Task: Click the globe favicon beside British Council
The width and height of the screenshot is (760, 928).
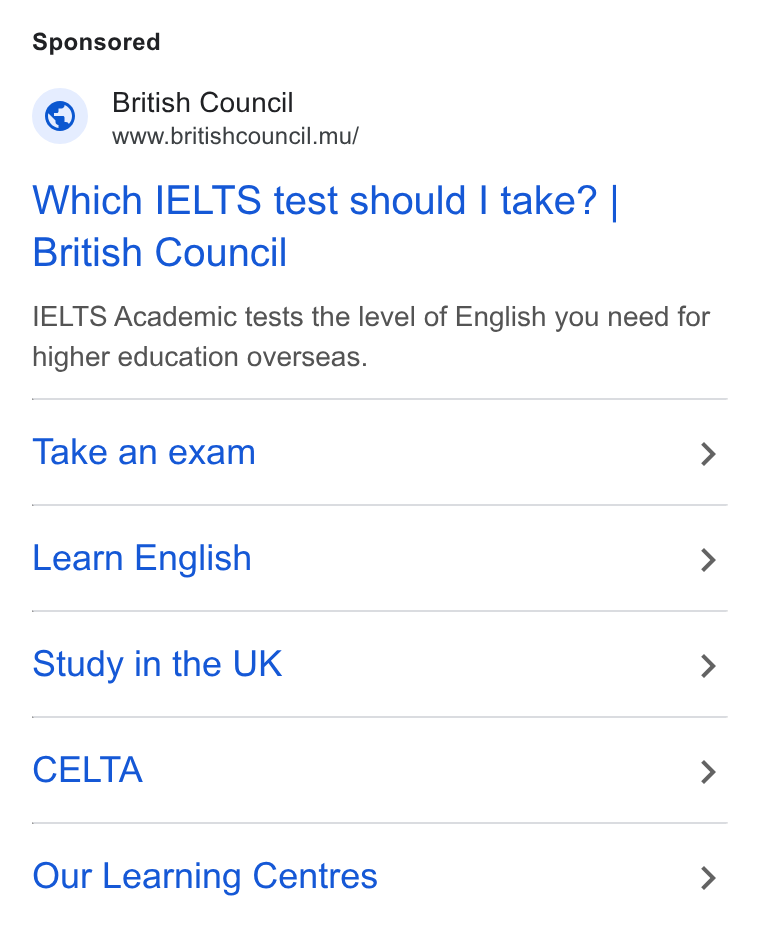Action: coord(60,116)
